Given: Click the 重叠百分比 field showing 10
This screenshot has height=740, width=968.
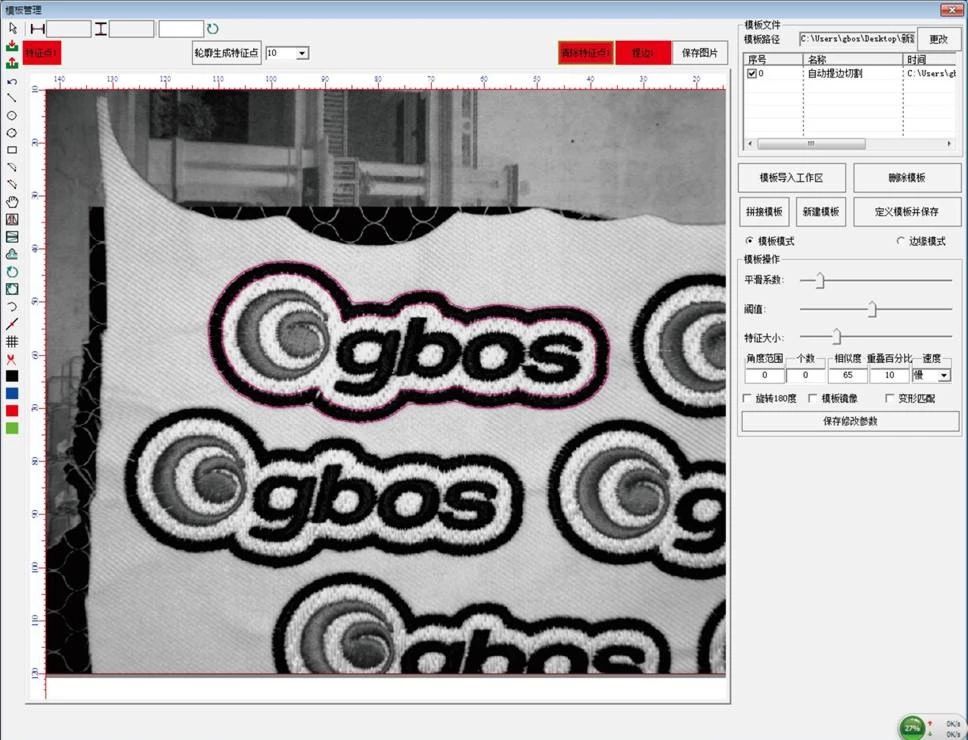Looking at the screenshot, I should (x=890, y=375).
